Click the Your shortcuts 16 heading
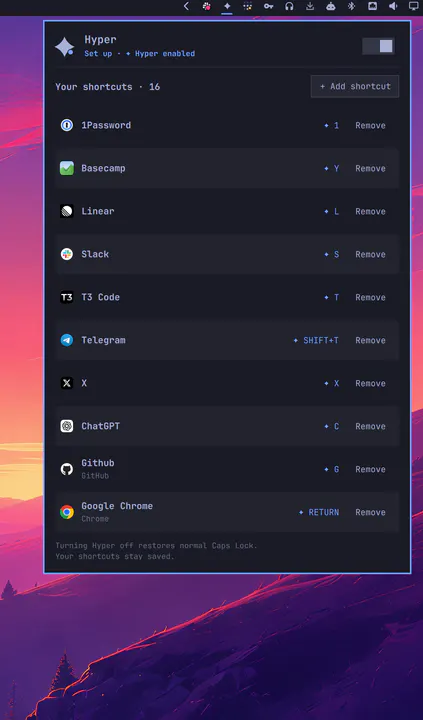 [107, 87]
